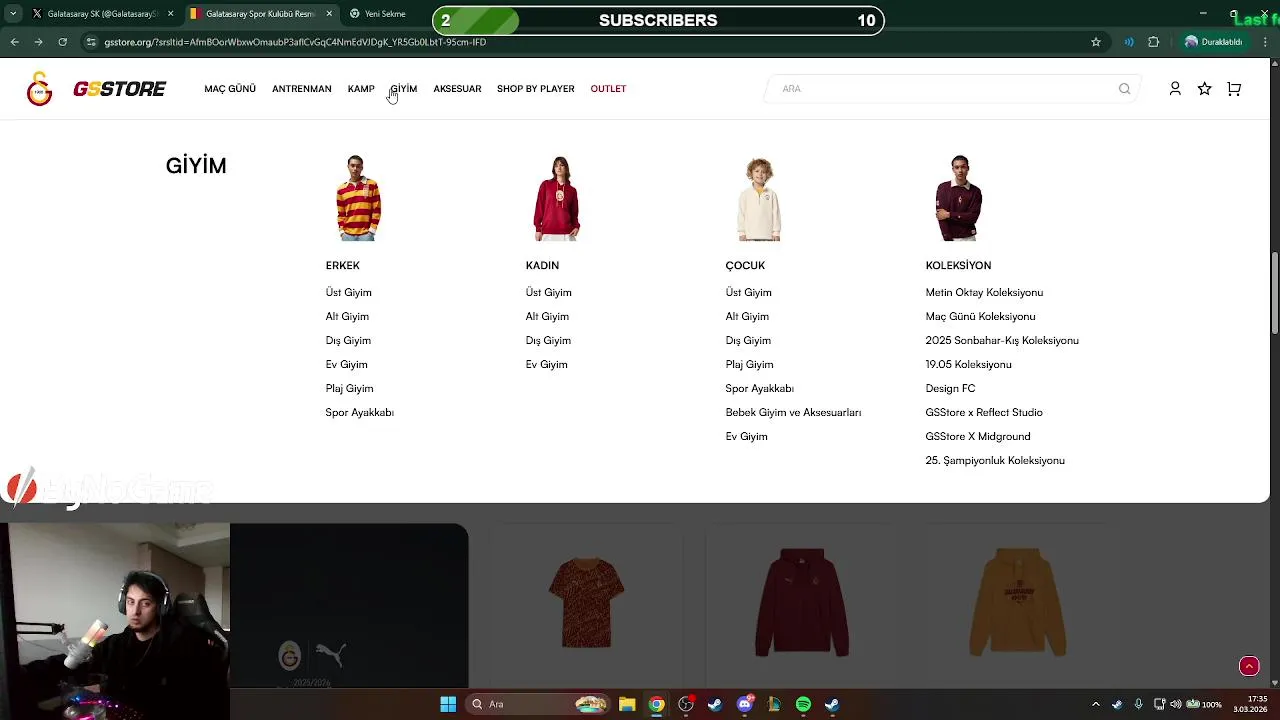
Task: Open the SHOP BY PLAYER menu
Action: click(535, 89)
